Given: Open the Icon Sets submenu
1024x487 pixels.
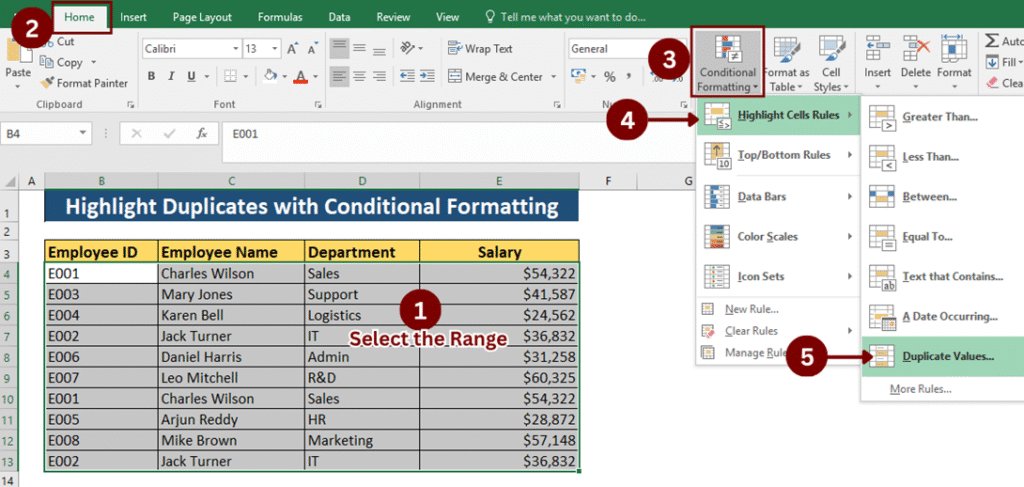Looking at the screenshot, I should point(778,277).
